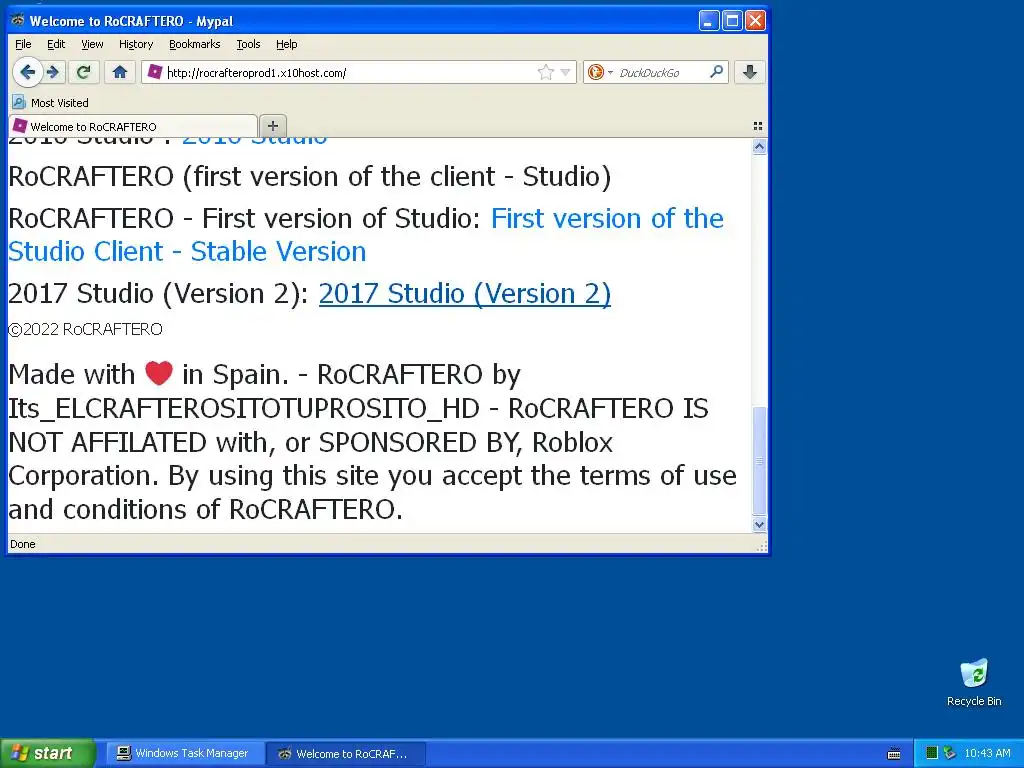Close the Mypal browser window
The height and width of the screenshot is (768, 1024).
coord(755,20)
